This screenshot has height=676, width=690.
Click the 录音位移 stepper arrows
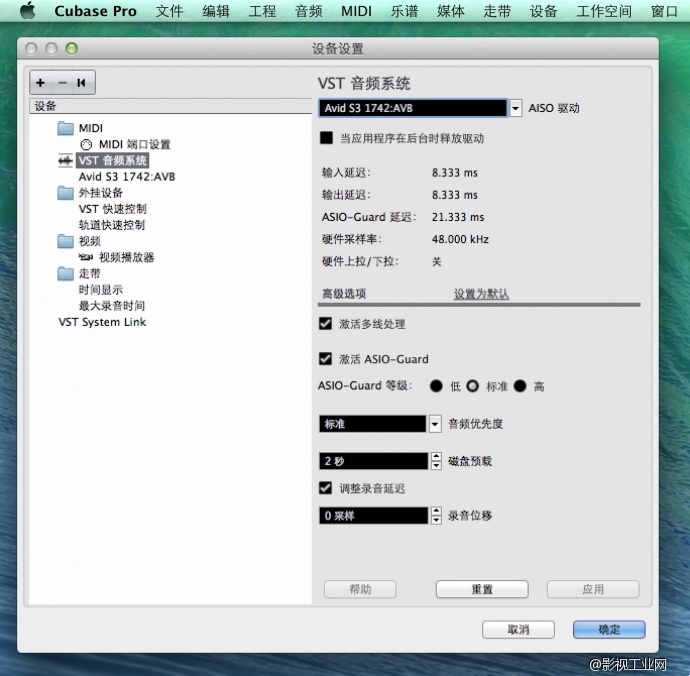pos(436,515)
